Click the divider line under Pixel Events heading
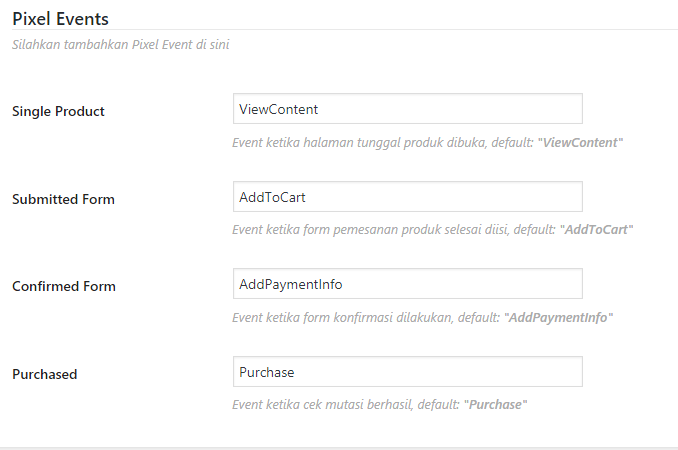678x450 pixels. pos(339,30)
